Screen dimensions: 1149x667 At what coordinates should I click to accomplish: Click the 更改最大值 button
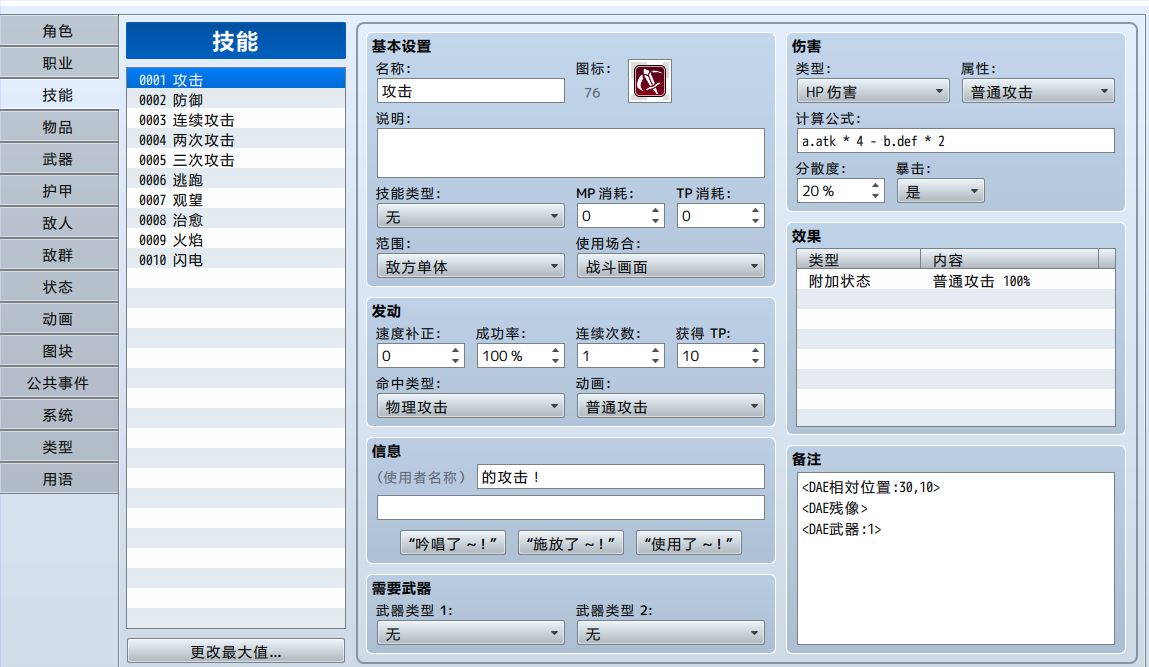236,651
